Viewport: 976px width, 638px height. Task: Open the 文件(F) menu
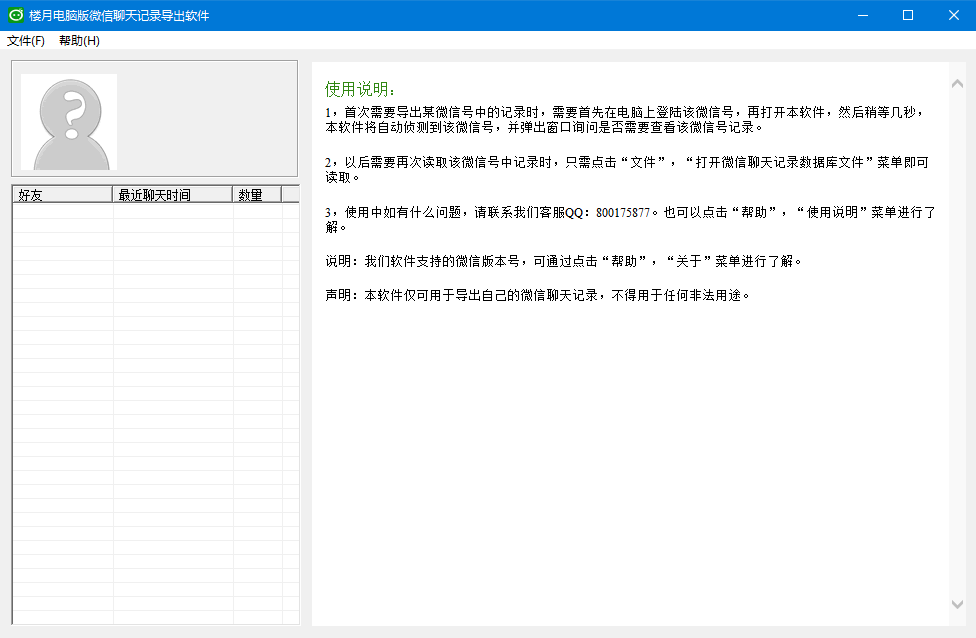(x=26, y=40)
